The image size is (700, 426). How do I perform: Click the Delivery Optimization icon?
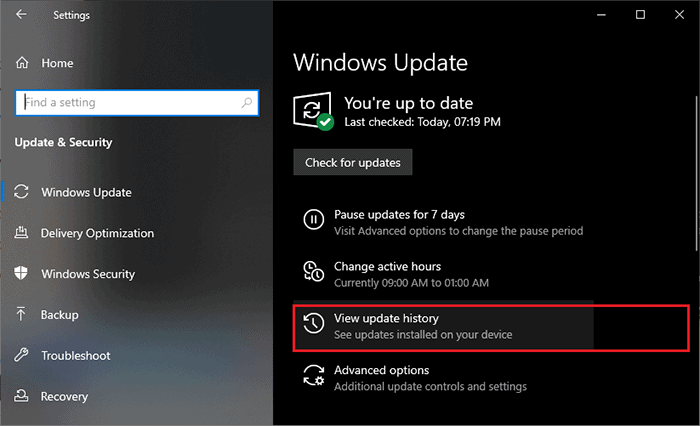pos(21,233)
